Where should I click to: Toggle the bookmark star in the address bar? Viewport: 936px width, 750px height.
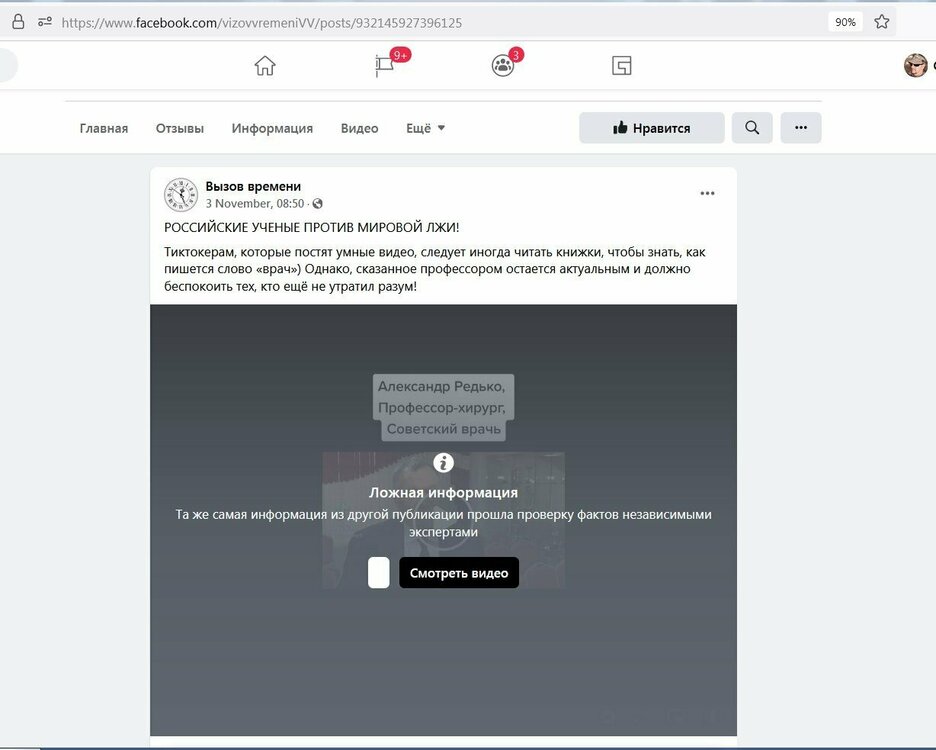[881, 19]
